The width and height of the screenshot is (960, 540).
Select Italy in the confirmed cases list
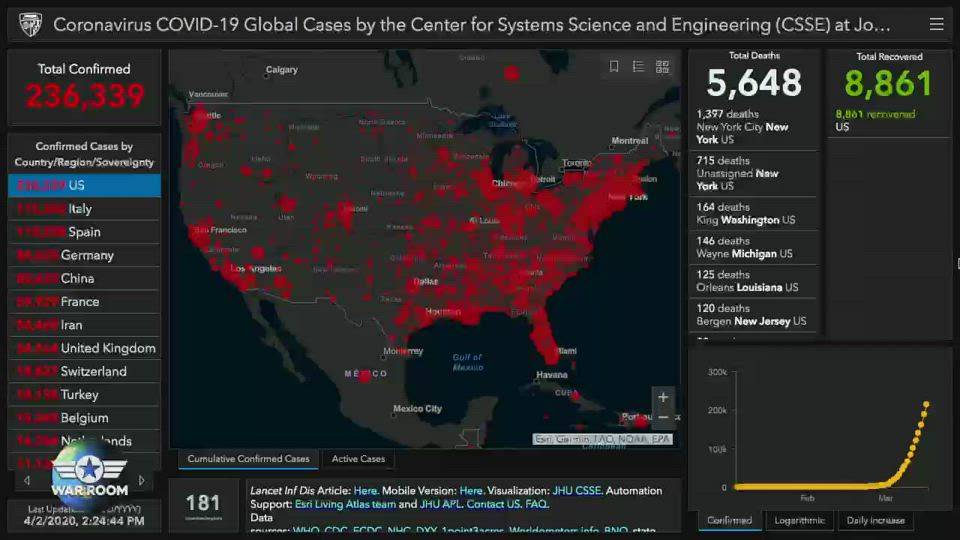(84, 208)
